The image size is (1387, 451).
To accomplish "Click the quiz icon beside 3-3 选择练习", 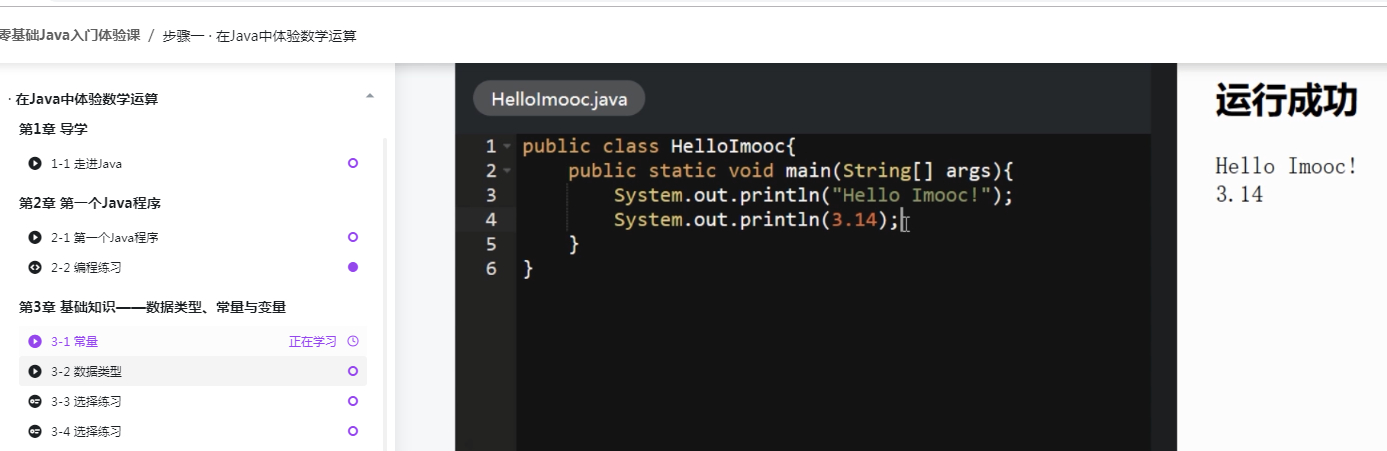I will coord(35,402).
